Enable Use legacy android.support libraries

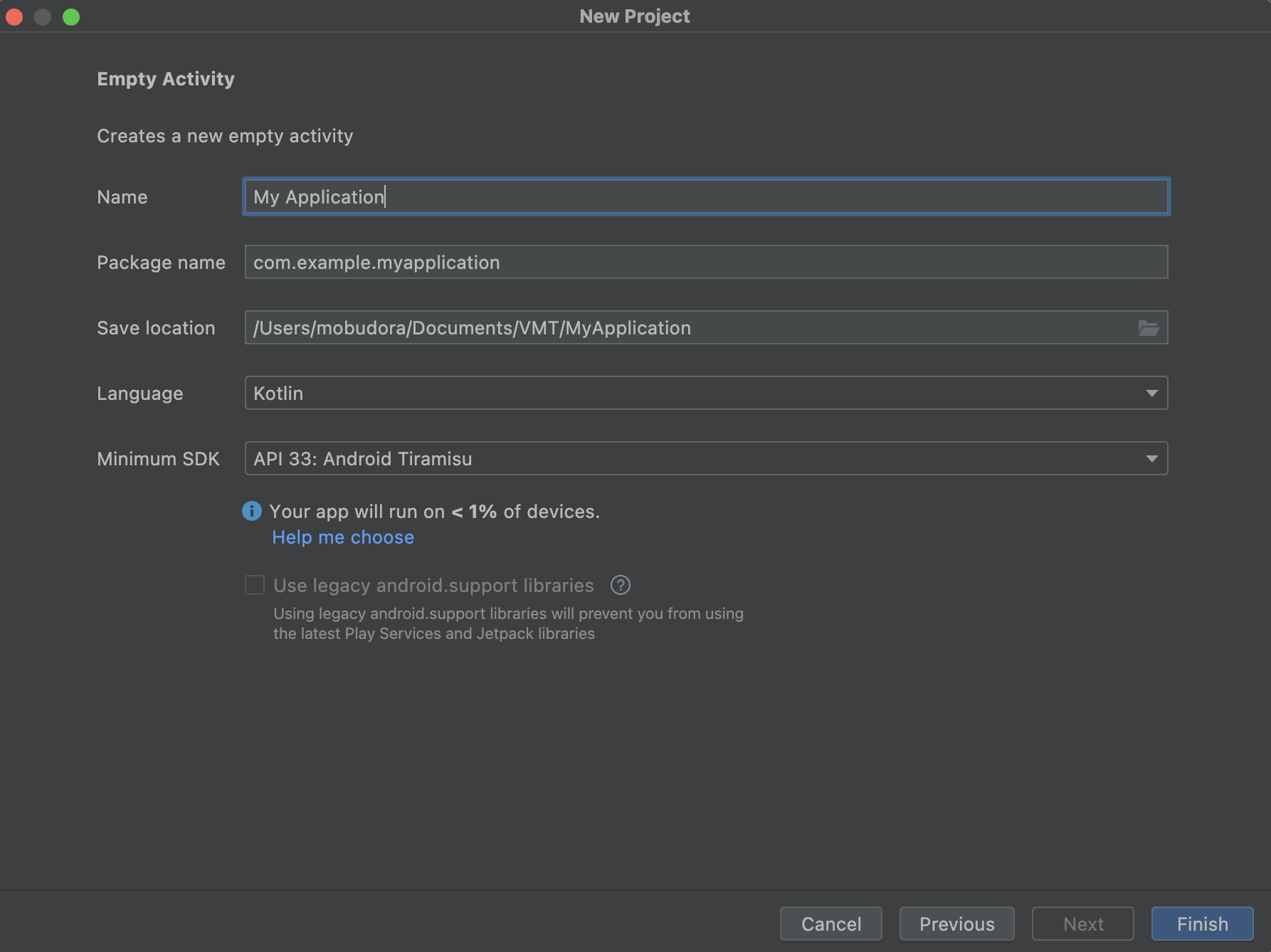(254, 585)
